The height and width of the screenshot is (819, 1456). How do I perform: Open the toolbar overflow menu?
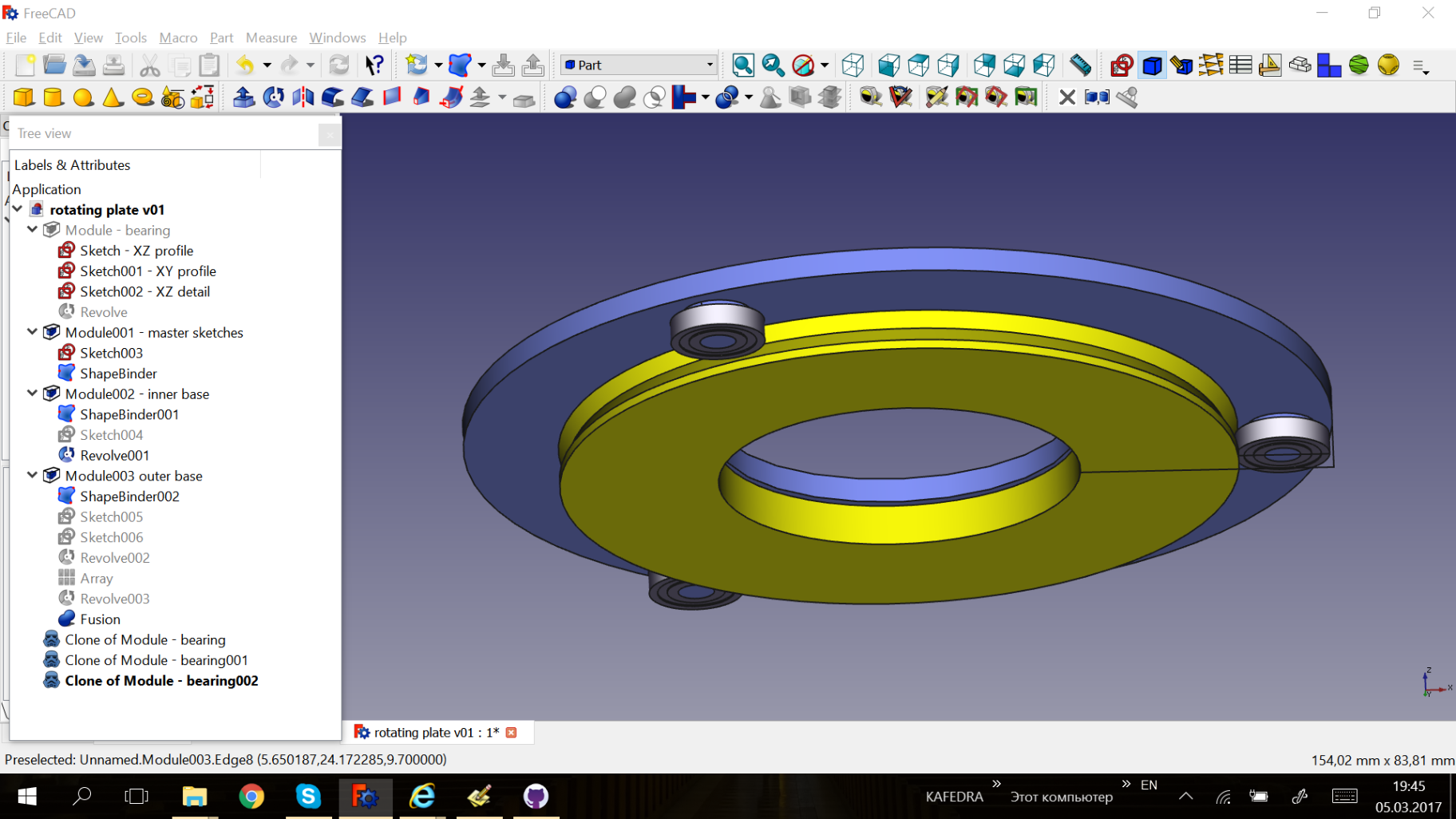(1420, 66)
